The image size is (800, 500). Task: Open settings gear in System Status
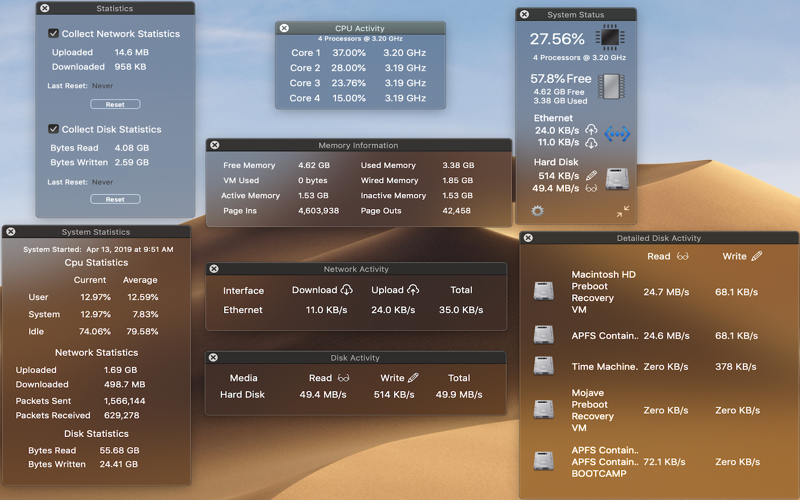pos(537,211)
